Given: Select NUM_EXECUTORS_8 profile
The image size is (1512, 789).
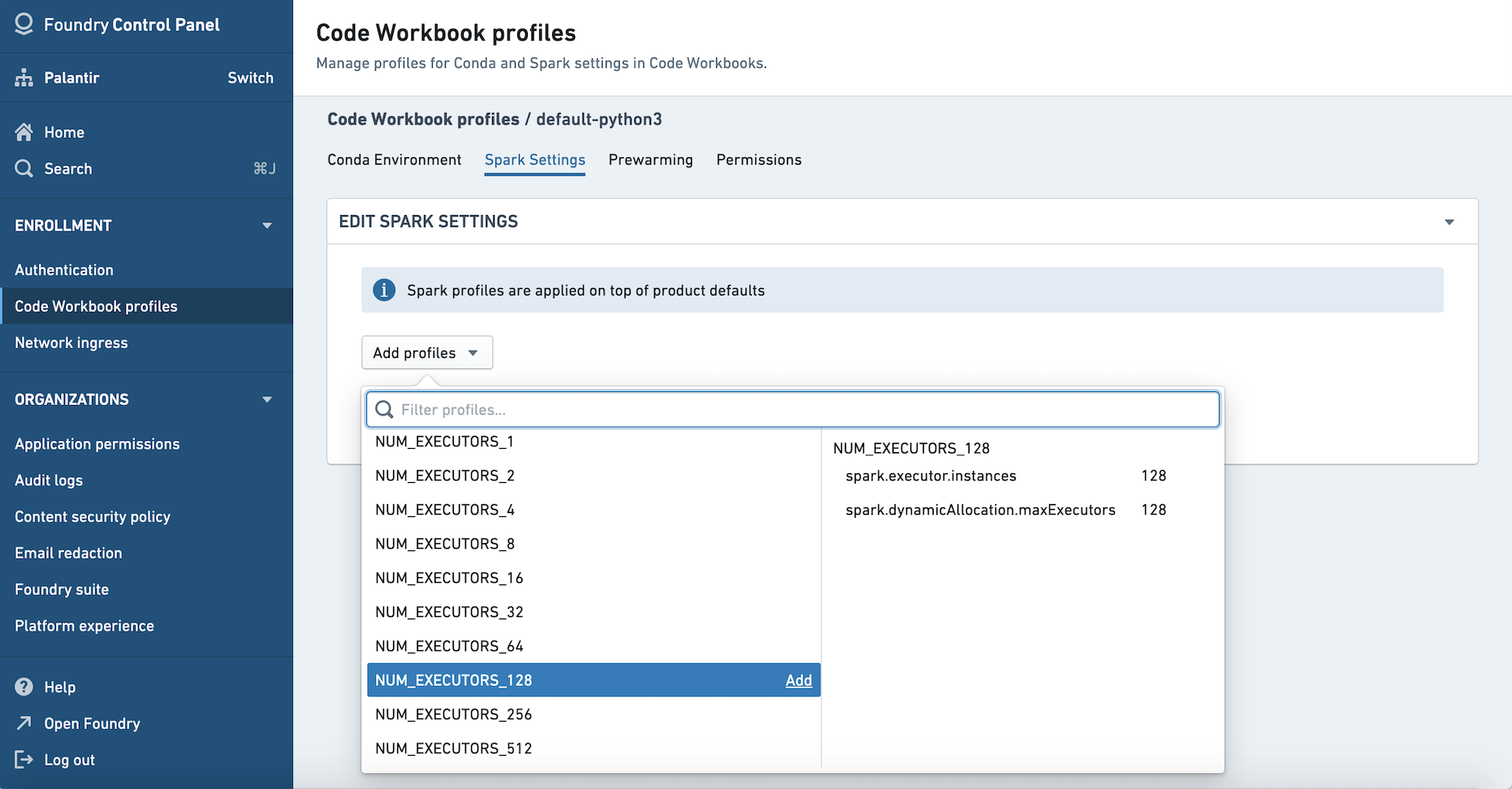Looking at the screenshot, I should coord(594,544).
